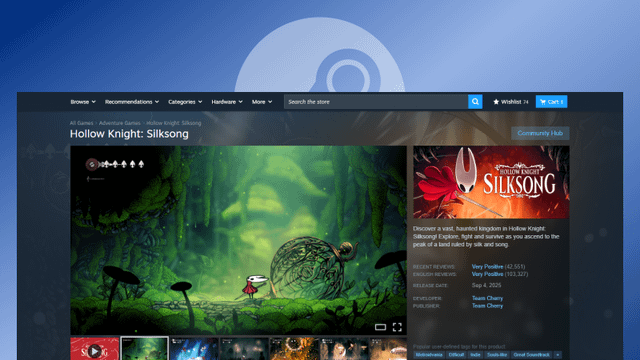Select the Indie tag
The width and height of the screenshot is (640, 360).
point(475,355)
